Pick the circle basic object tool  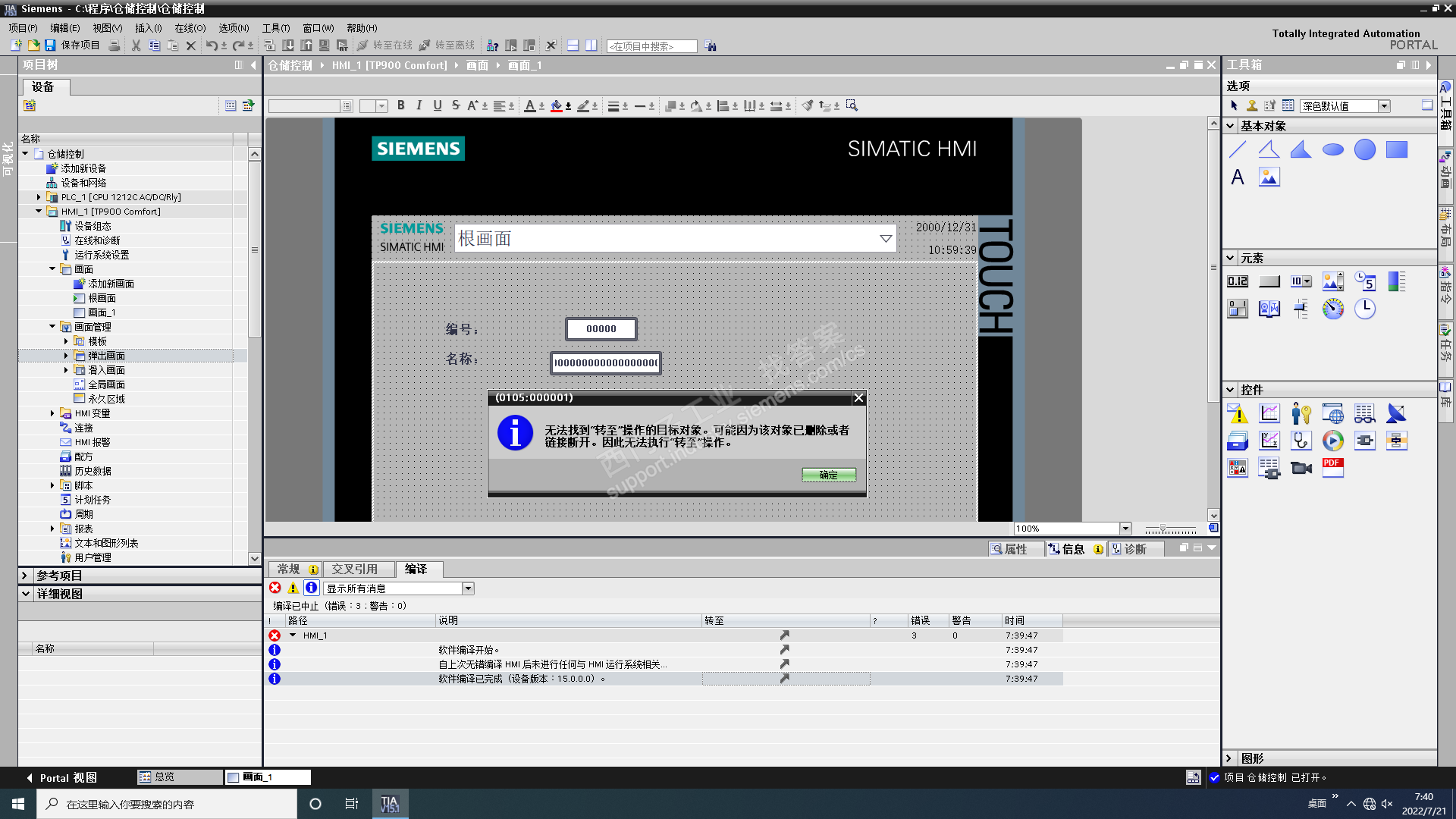tap(1364, 149)
